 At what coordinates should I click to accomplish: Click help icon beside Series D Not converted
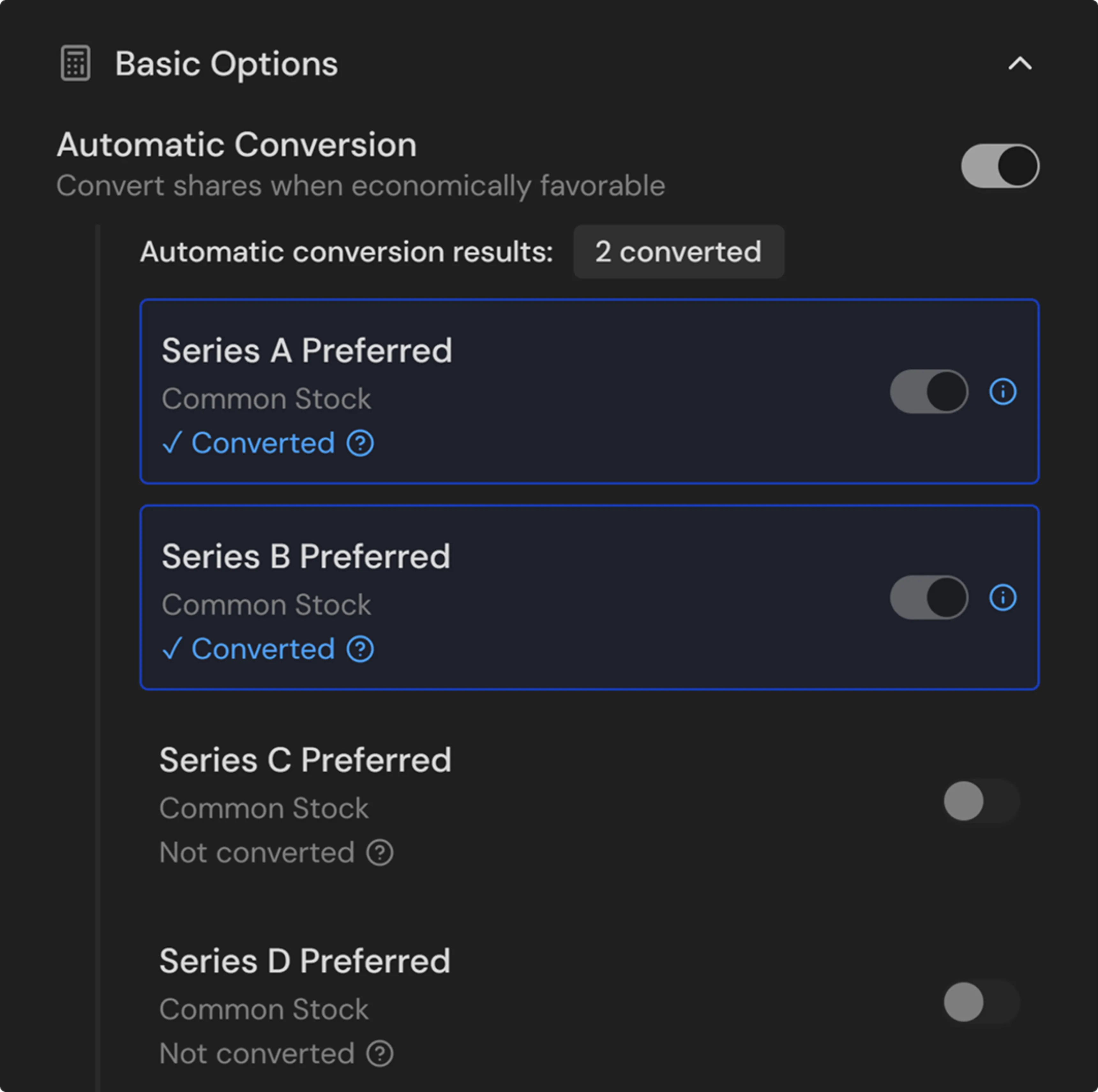point(380,1053)
